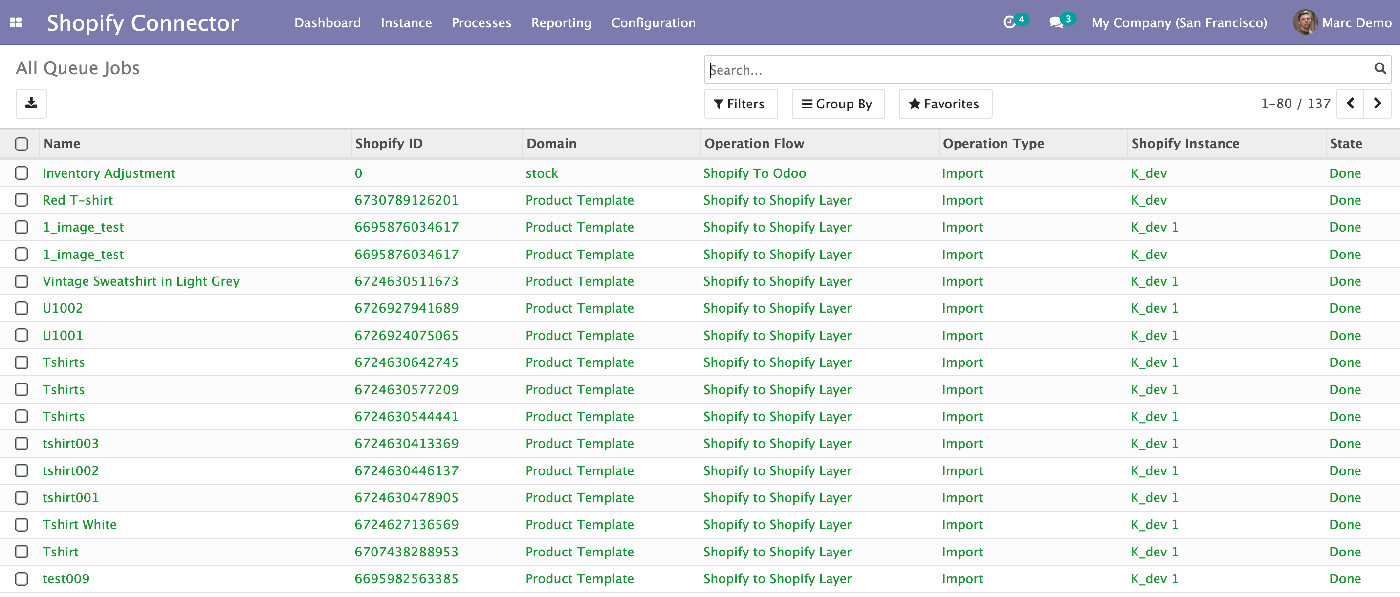Click Shopify ID 6726927941689

coord(406,308)
